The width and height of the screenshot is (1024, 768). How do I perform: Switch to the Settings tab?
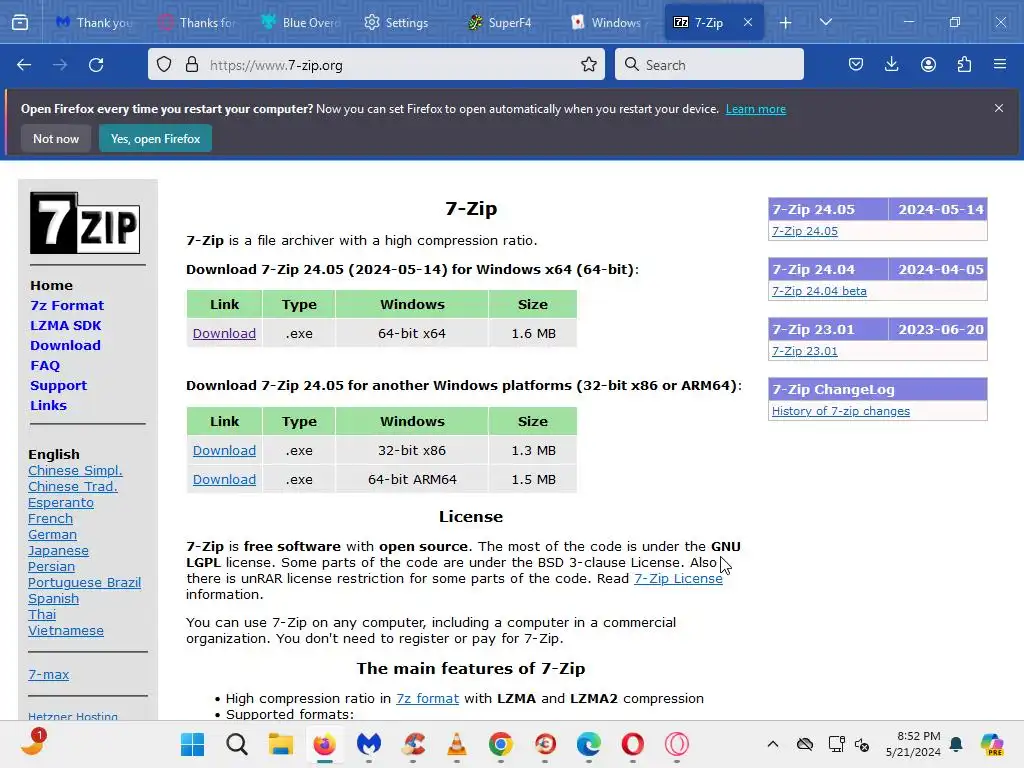[x=397, y=22]
